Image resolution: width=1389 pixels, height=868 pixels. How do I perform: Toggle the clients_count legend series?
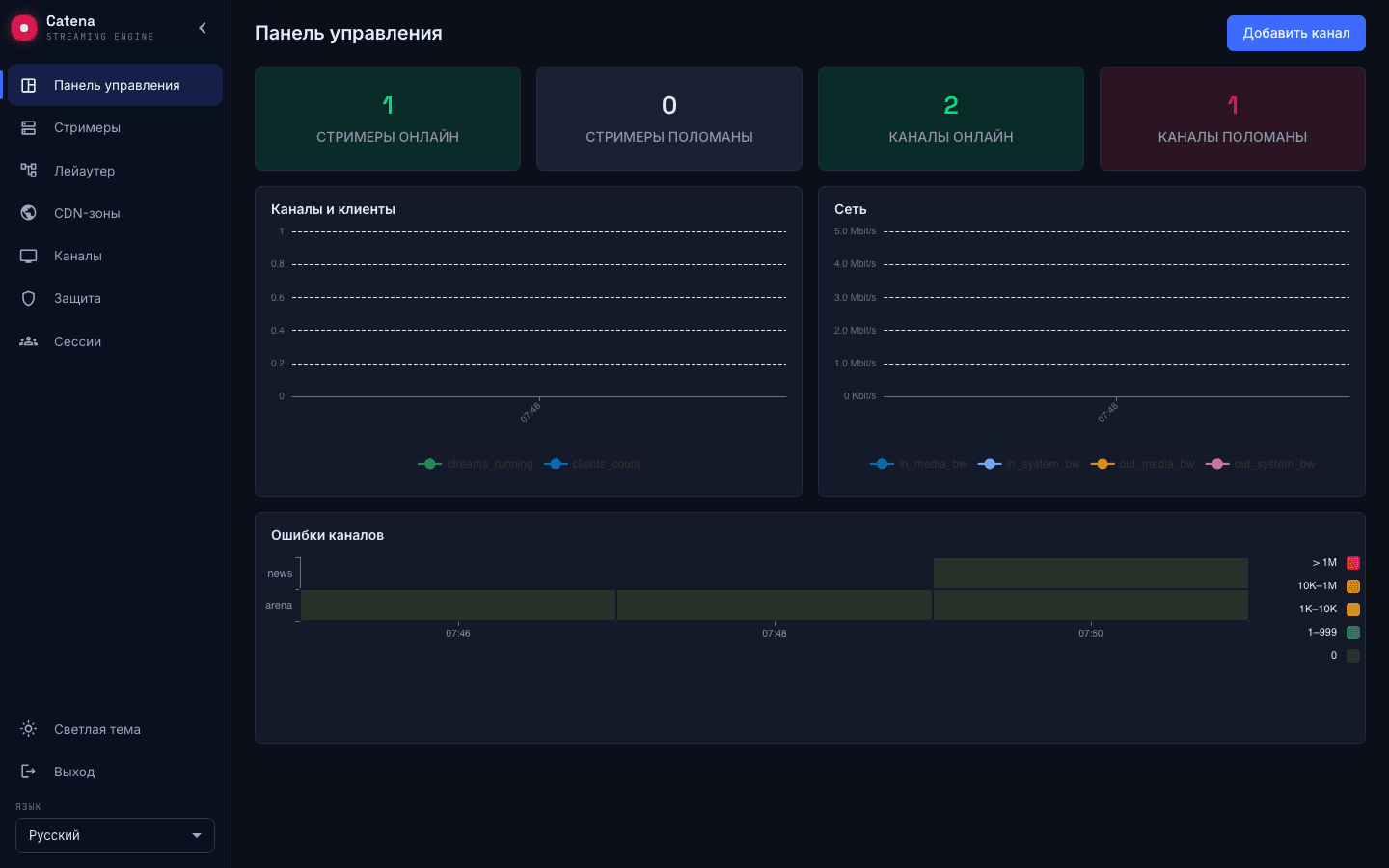tap(592, 464)
